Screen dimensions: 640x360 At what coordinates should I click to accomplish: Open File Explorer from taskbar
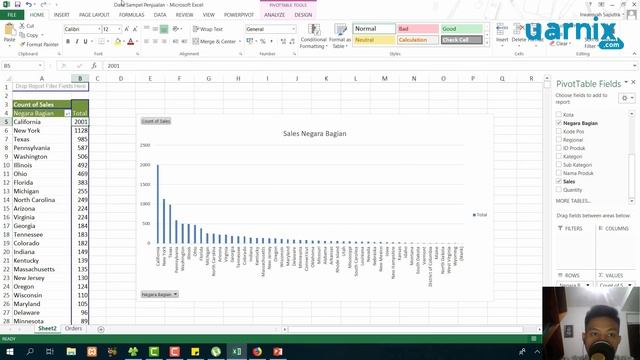point(71,351)
